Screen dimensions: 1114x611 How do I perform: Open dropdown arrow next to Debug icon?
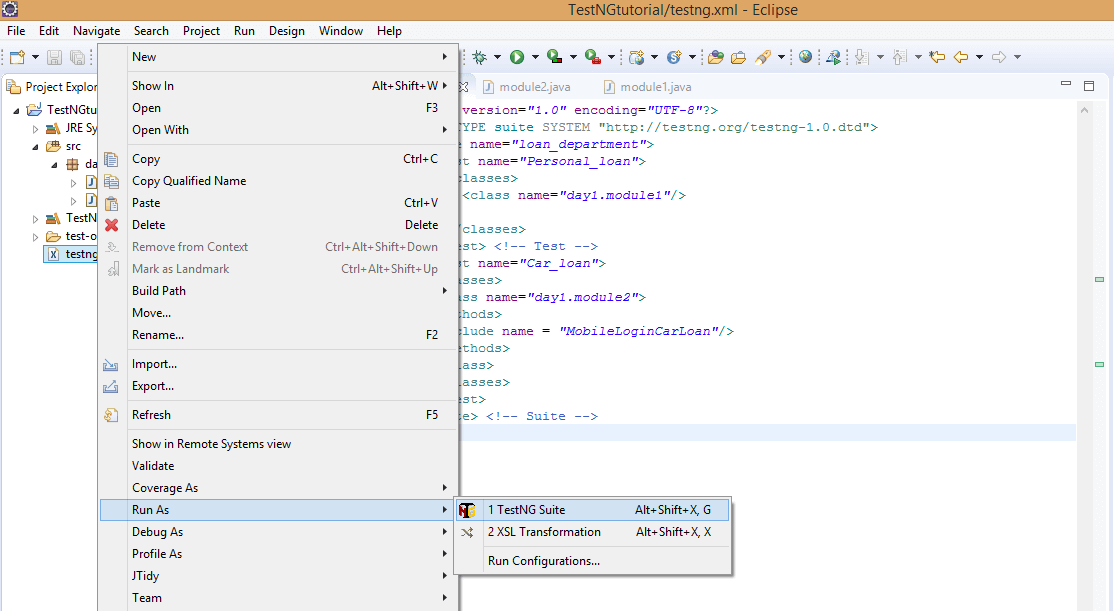pos(497,57)
